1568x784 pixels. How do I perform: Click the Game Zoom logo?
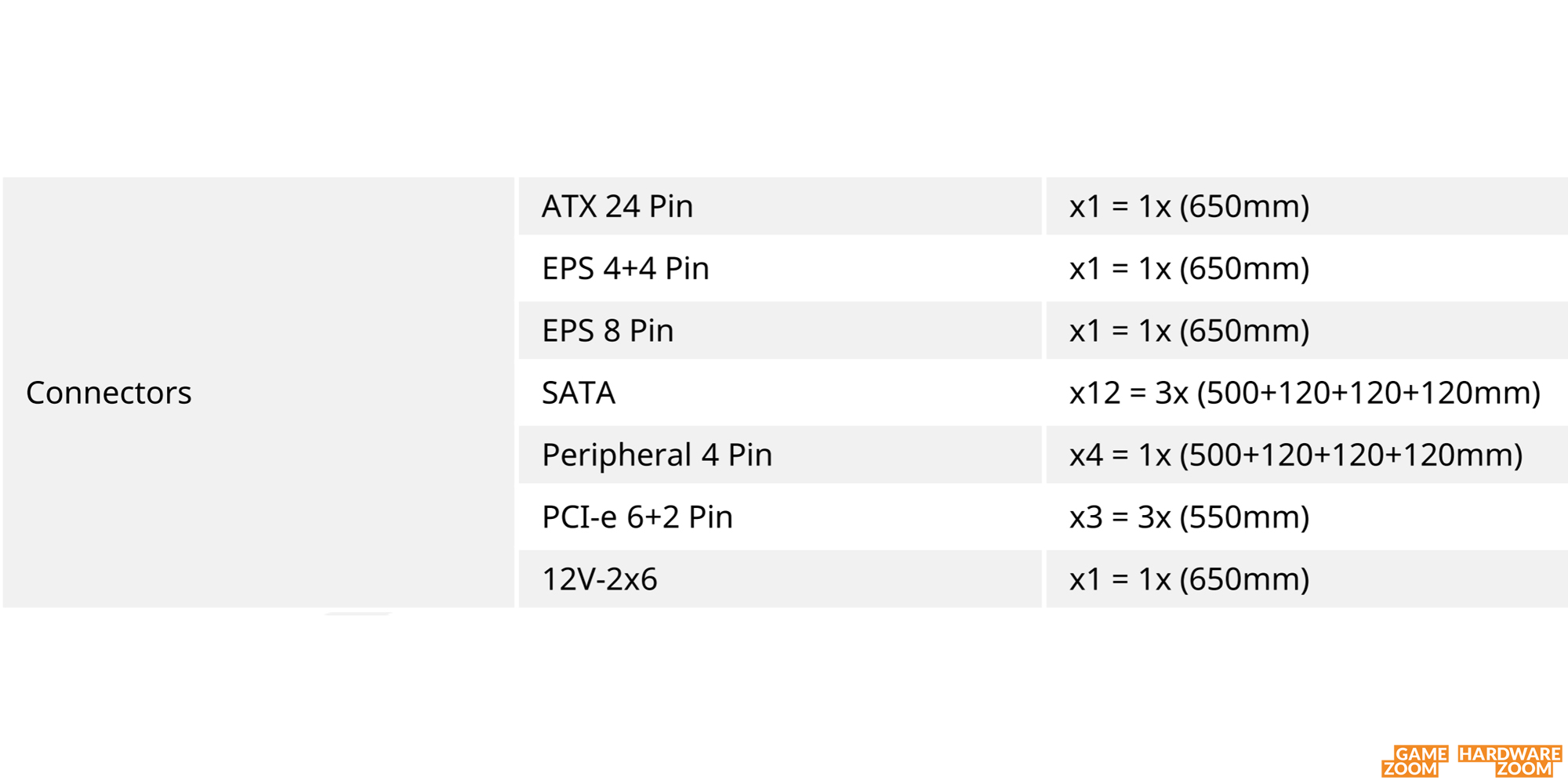coord(1414,761)
